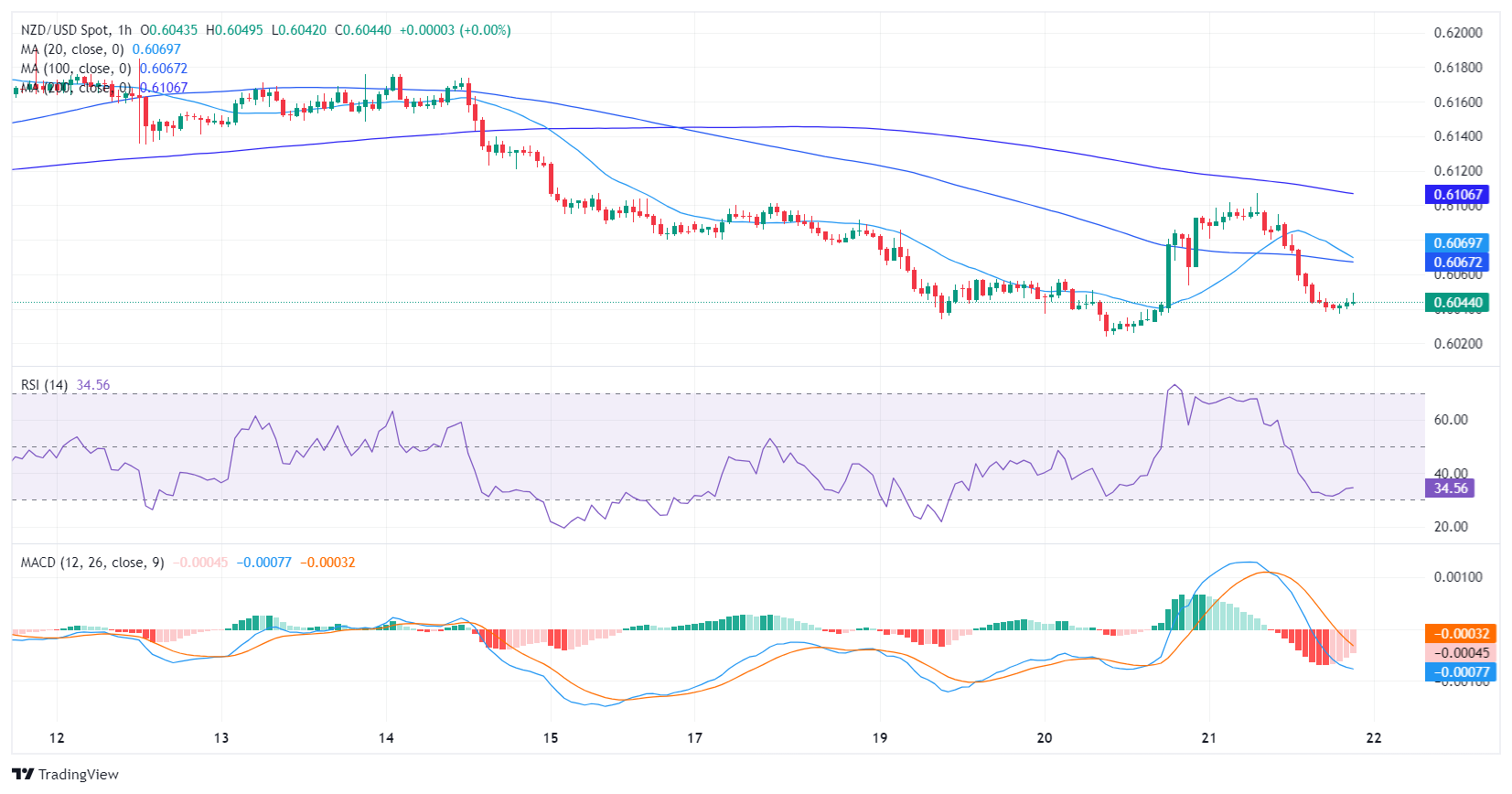The width and height of the screenshot is (1512, 794).
Task: Select the MA (100, close, 0) legend
Action: pyautogui.click(x=76, y=69)
